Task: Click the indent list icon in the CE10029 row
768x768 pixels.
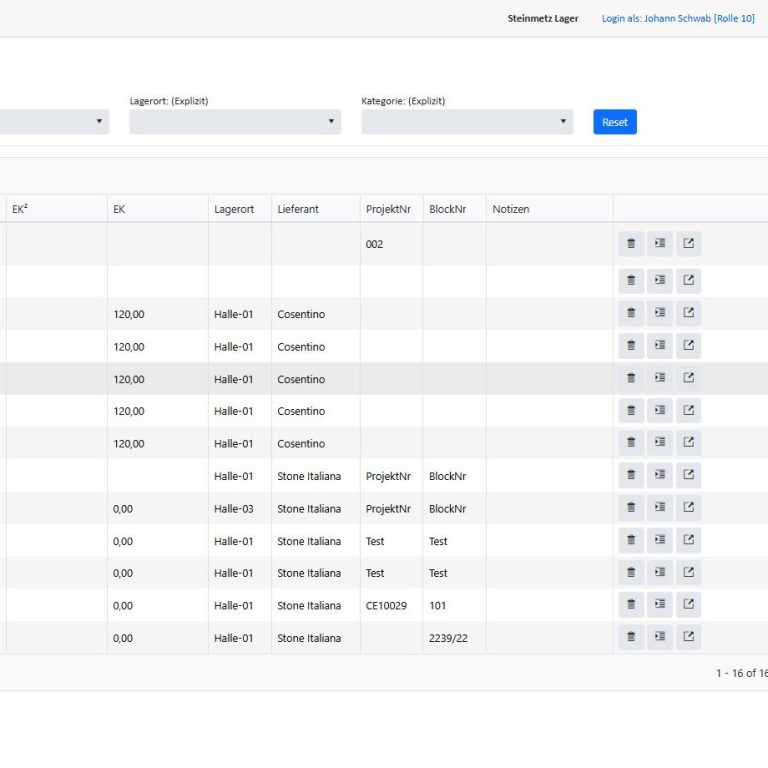Action: tap(660, 604)
